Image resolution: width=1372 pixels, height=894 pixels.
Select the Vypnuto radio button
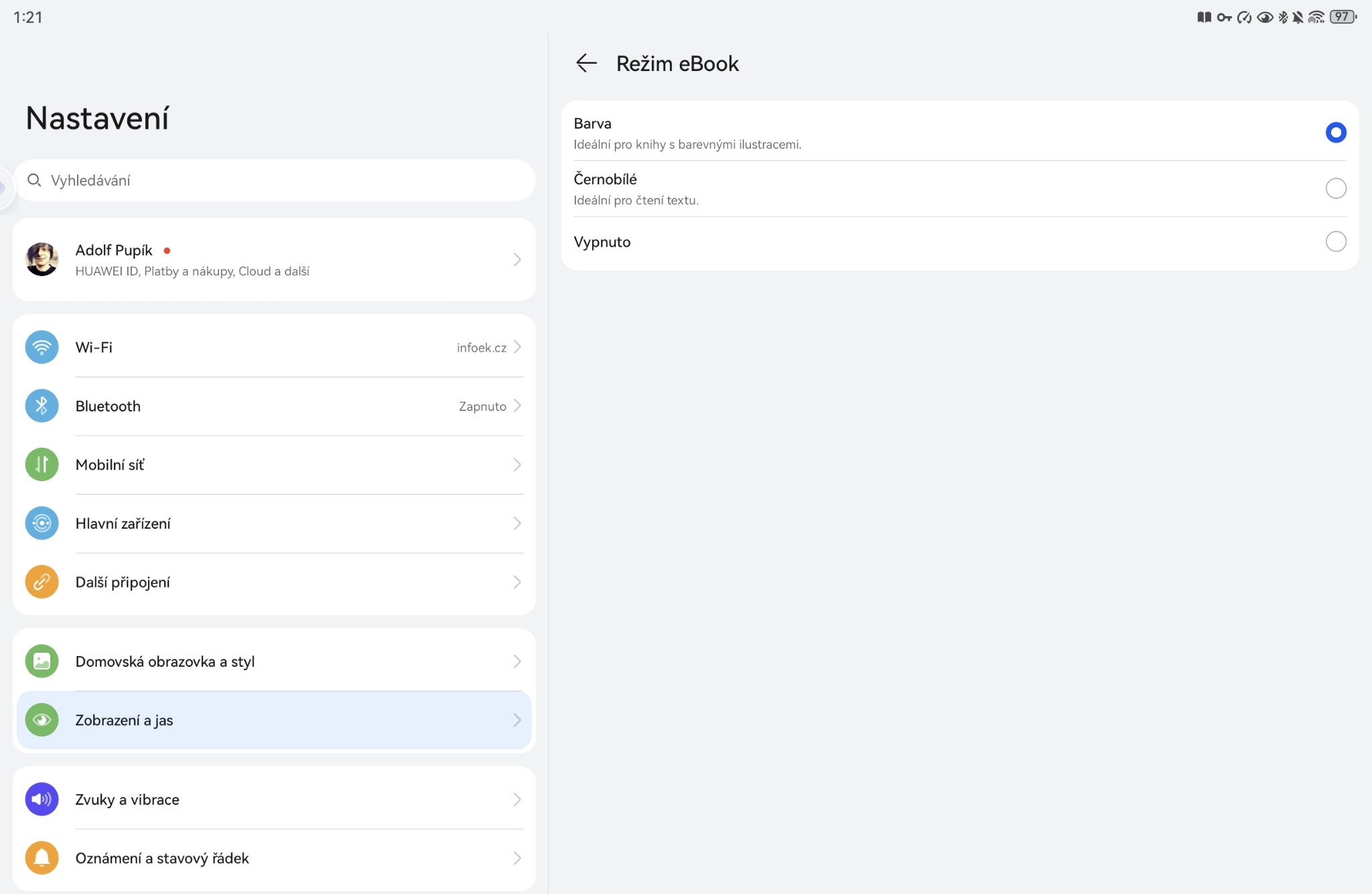coord(1335,241)
